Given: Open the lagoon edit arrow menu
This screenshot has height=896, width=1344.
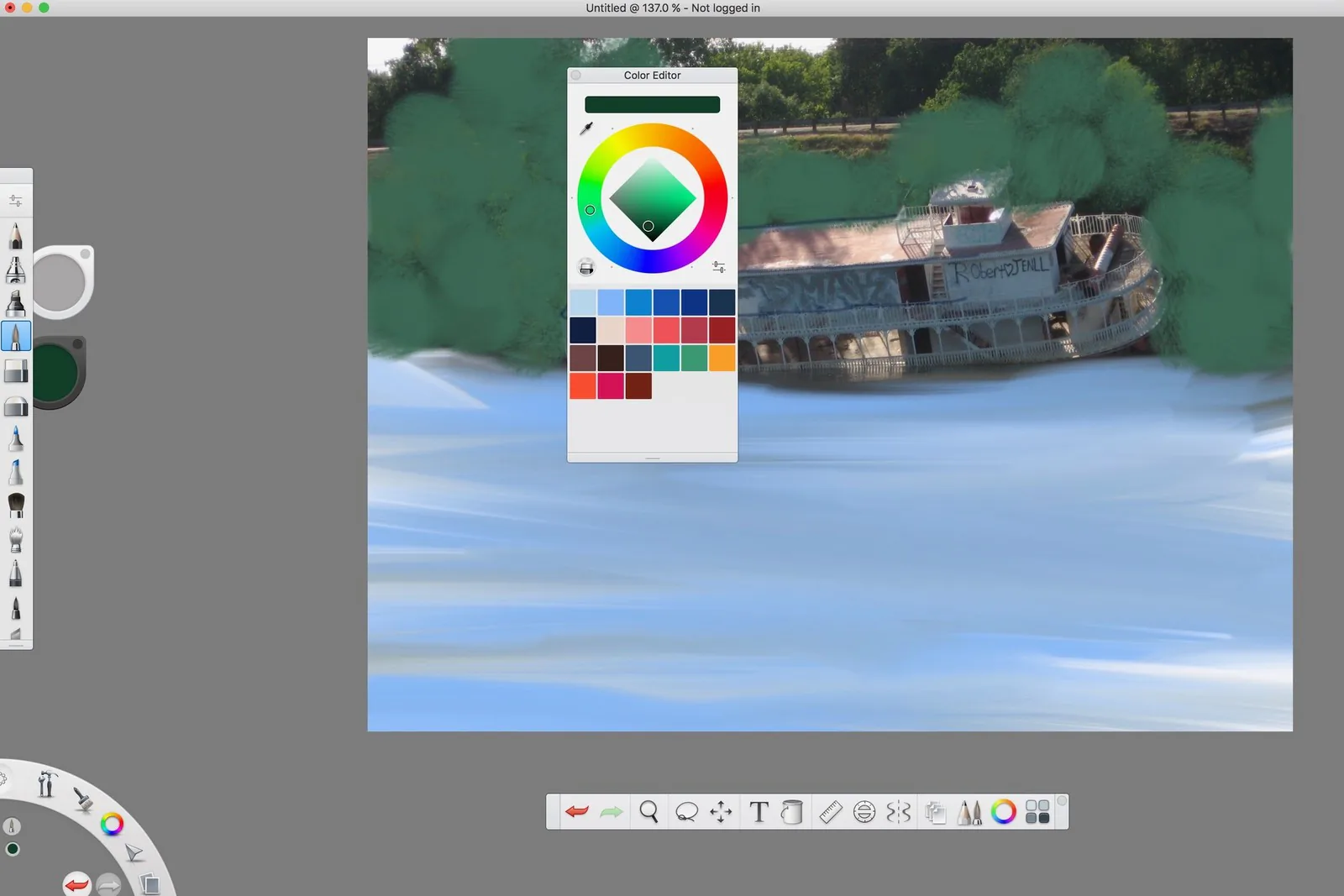Looking at the screenshot, I should [x=134, y=853].
